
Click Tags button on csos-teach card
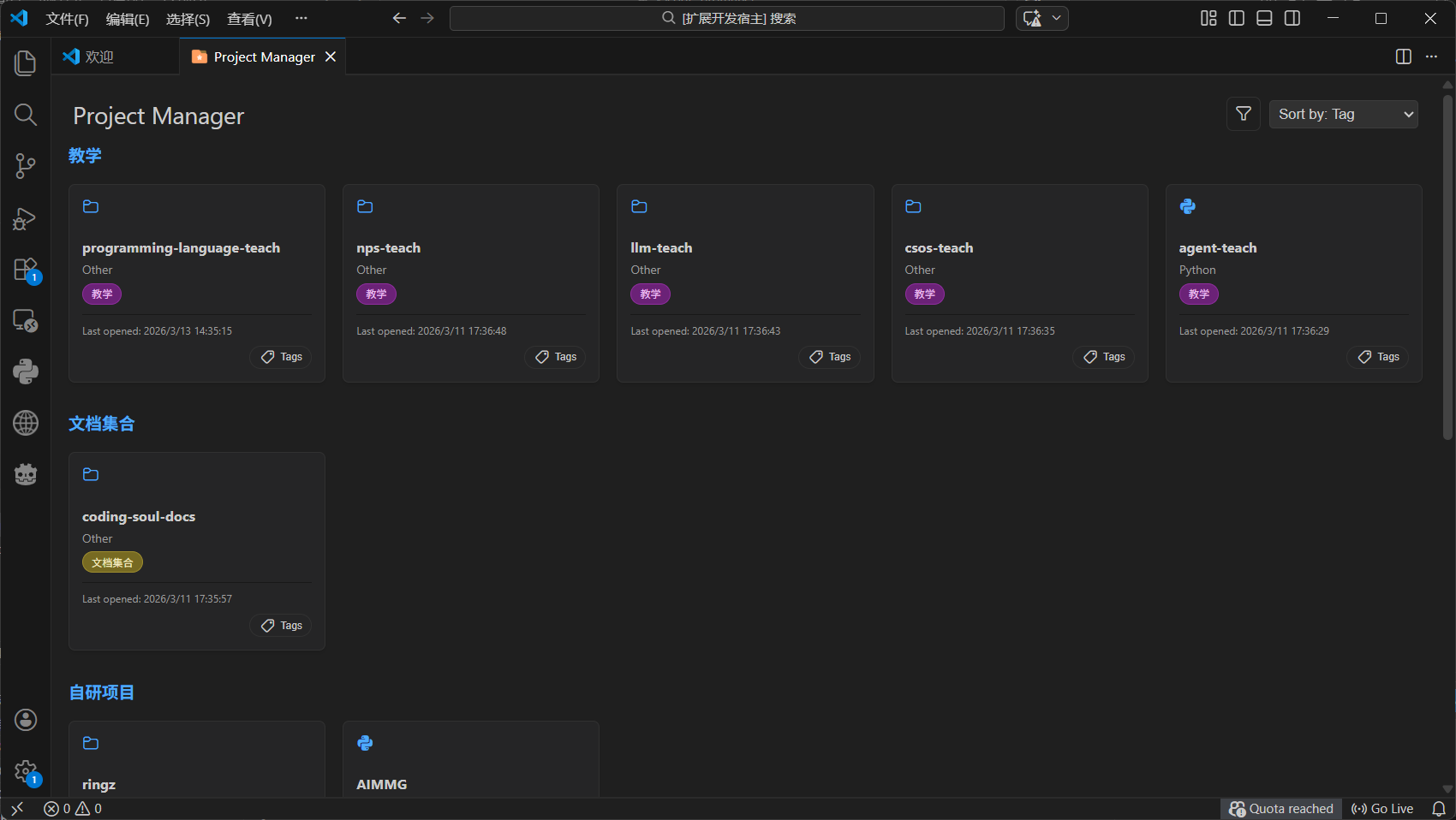1104,357
